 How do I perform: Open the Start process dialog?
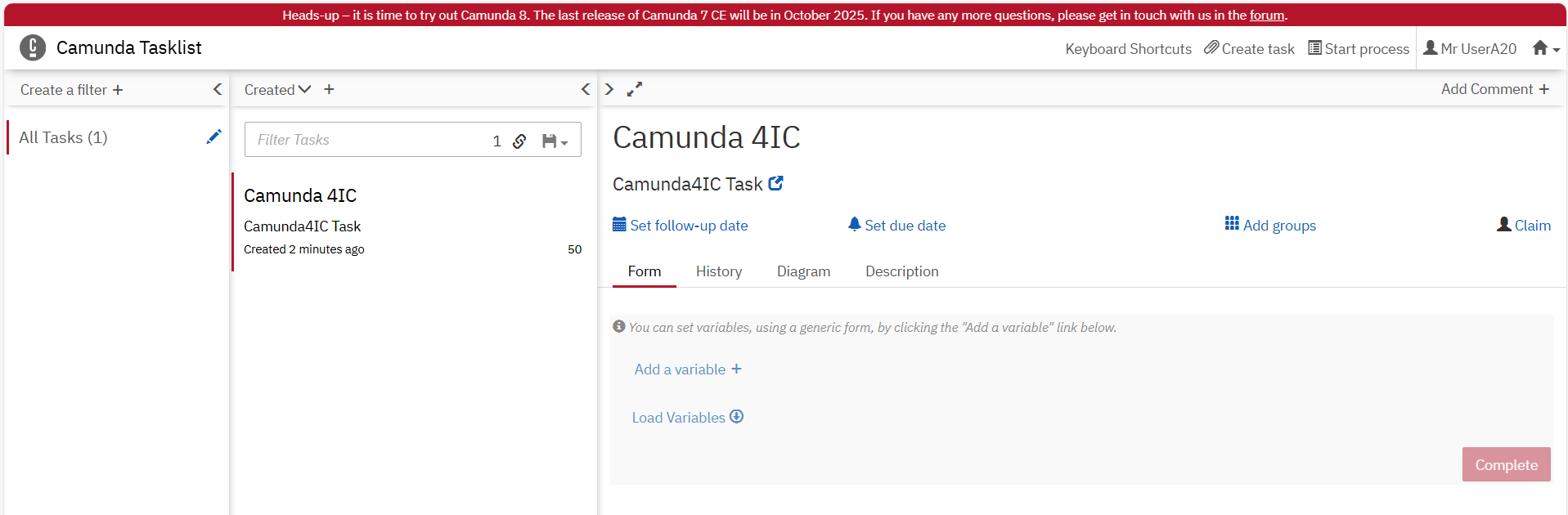[x=1359, y=49]
